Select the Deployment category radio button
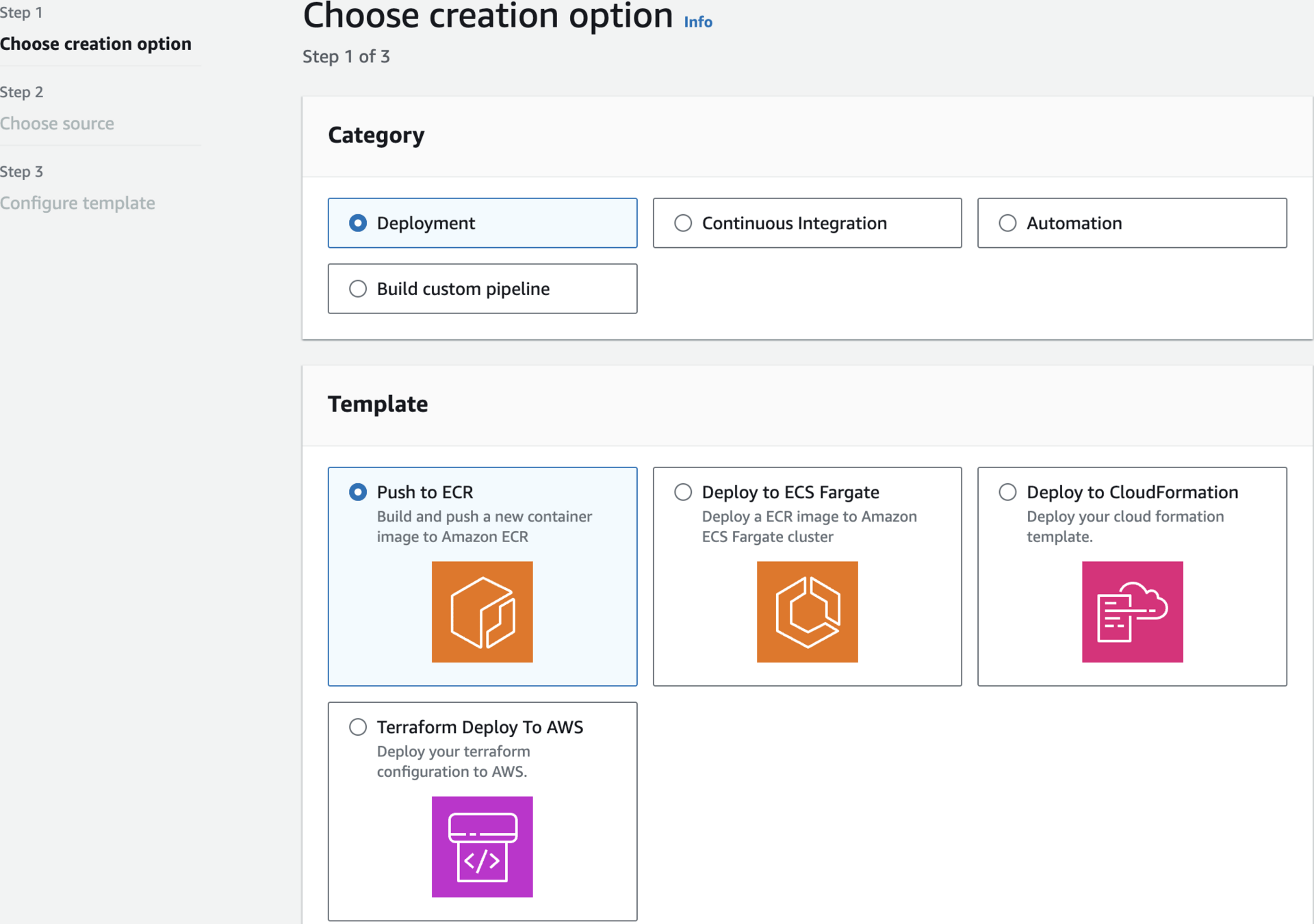This screenshot has height=924, width=1314. pyautogui.click(x=358, y=223)
